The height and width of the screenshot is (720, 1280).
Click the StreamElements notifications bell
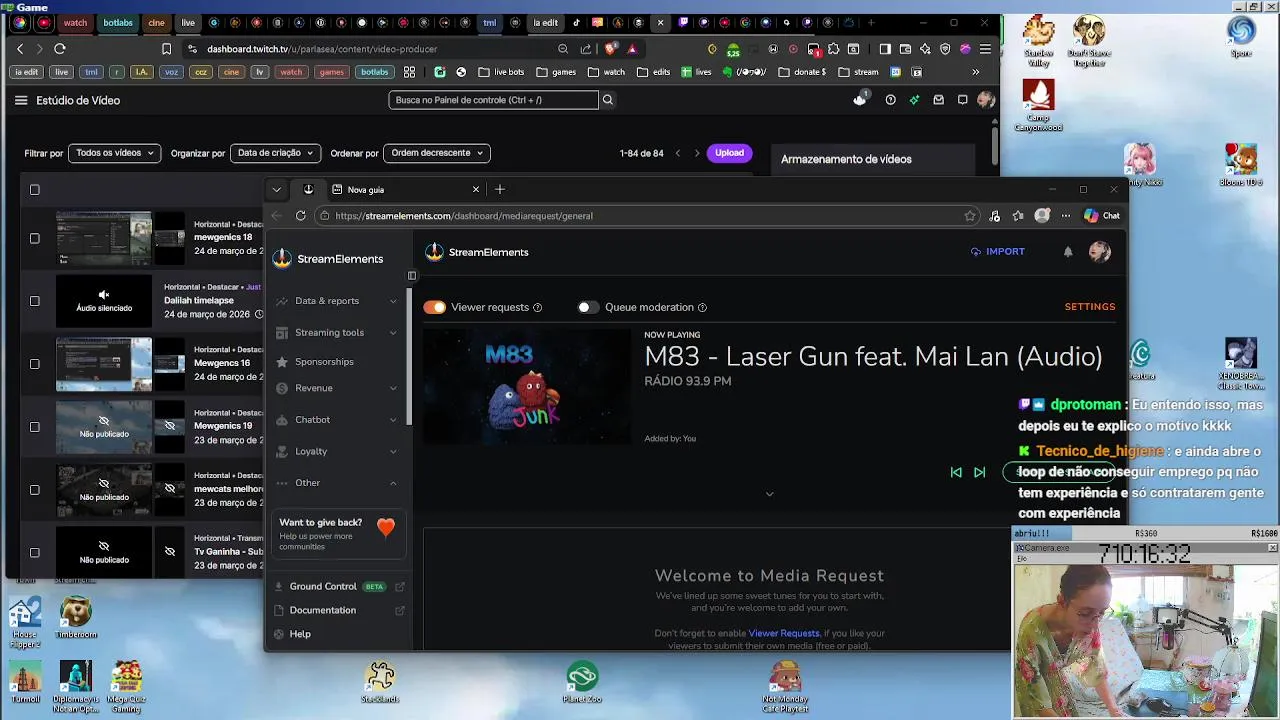tap(1068, 252)
